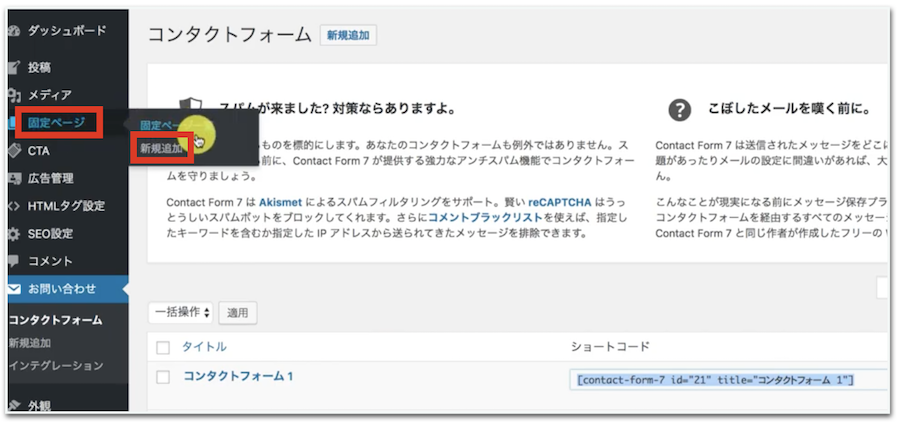Open インテグレーション submenu item

pyautogui.click(x=55, y=366)
